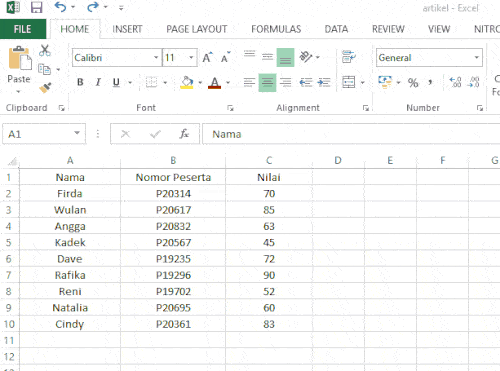Click the Cut scissors icon

45,51
